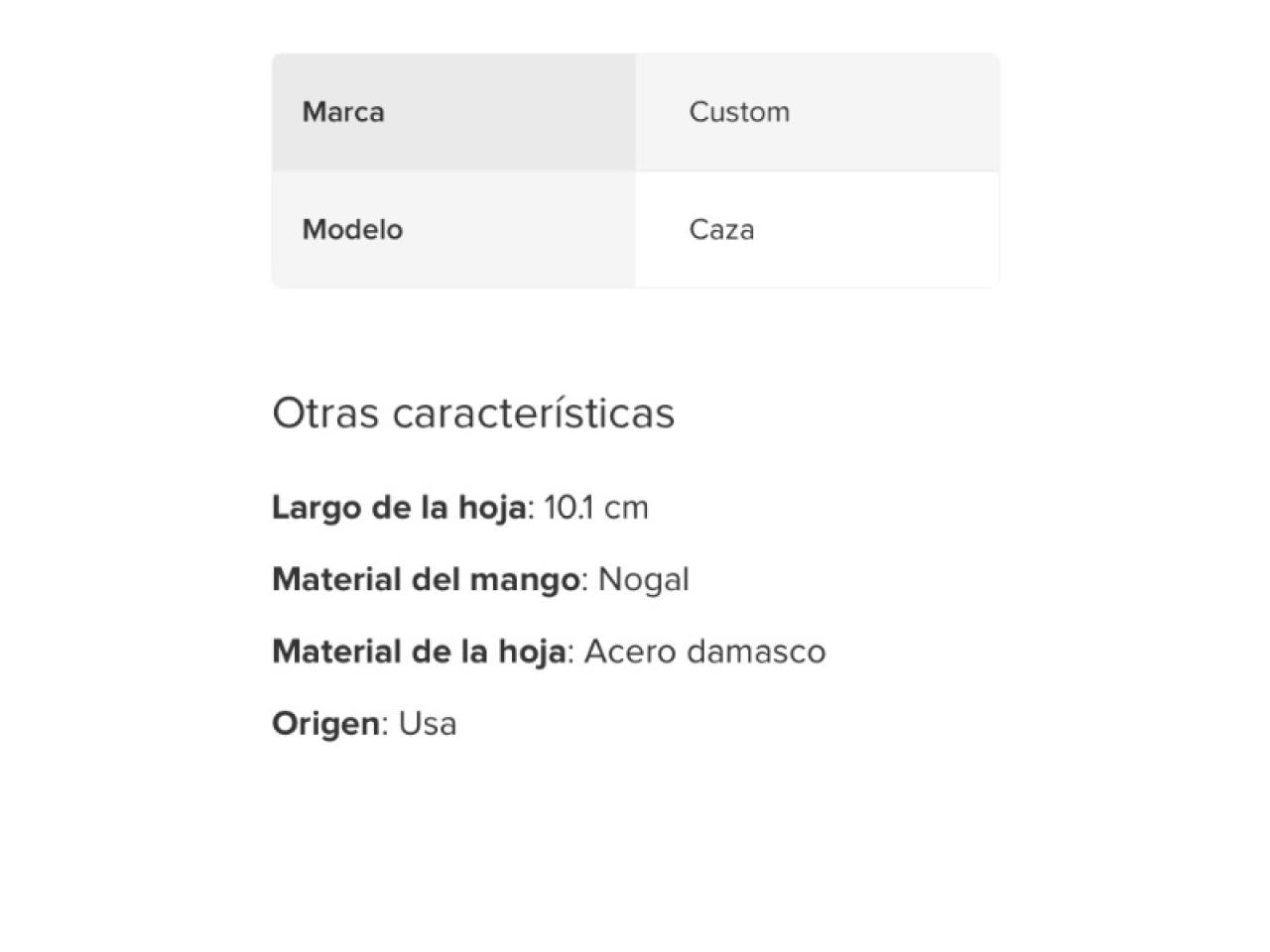Select the Usa origin value

pyautogui.click(x=428, y=724)
